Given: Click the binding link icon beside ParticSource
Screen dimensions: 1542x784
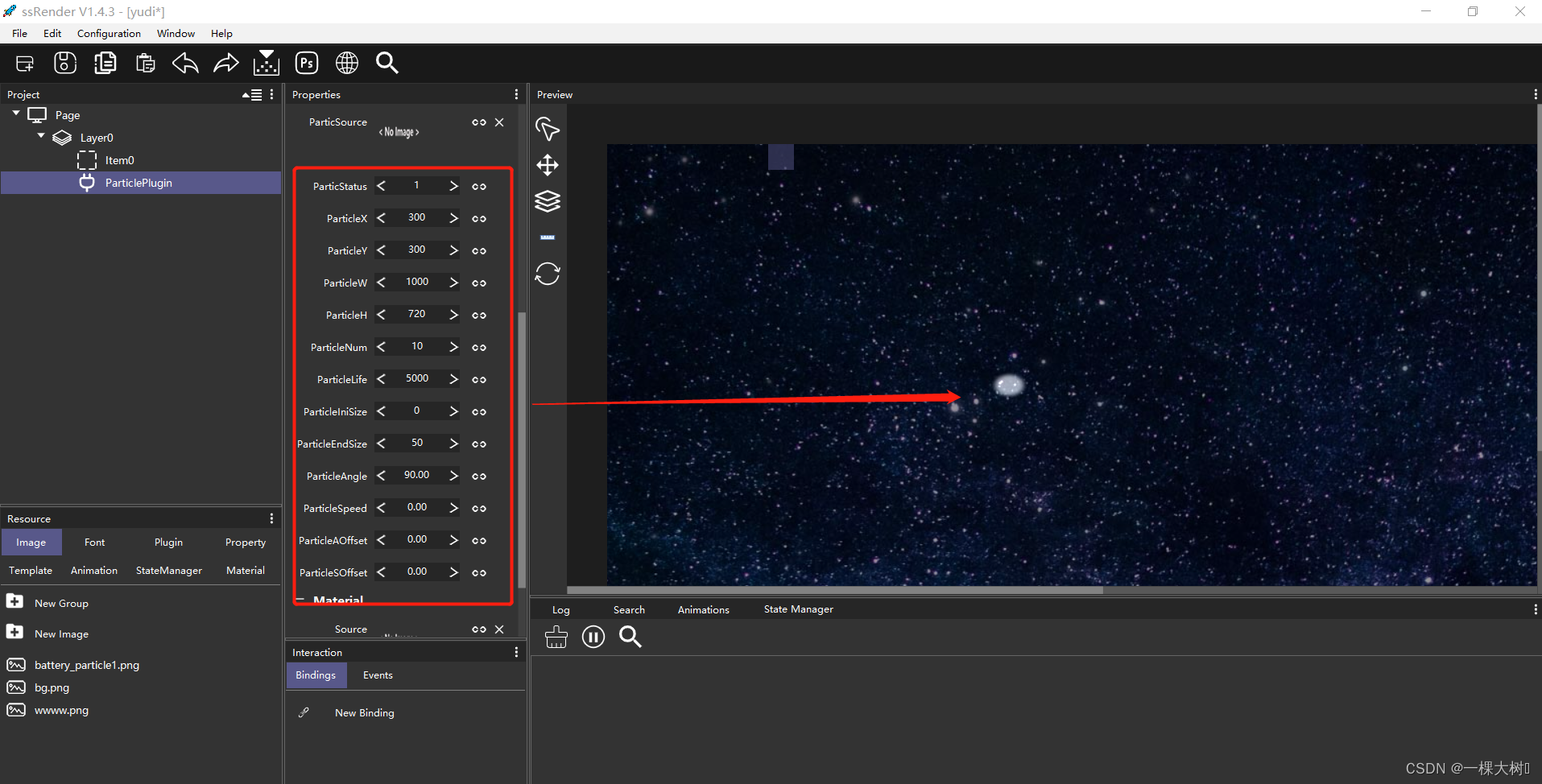Looking at the screenshot, I should tap(479, 122).
